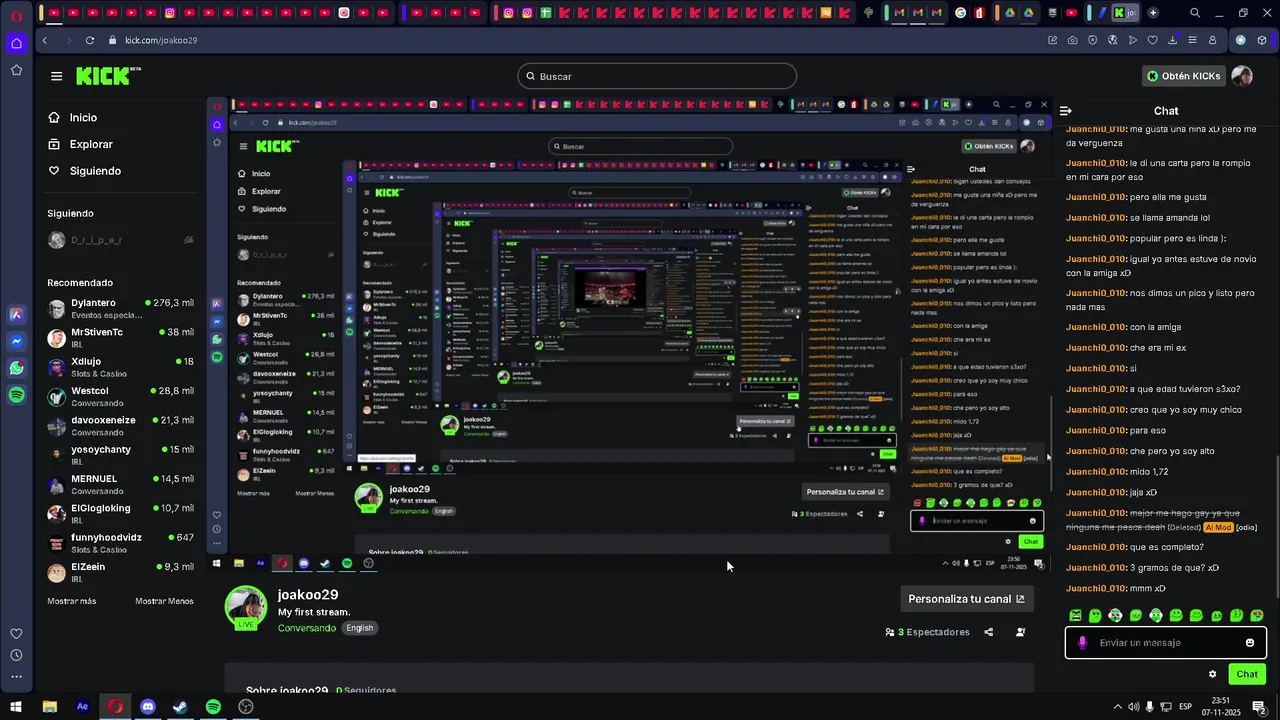
Task: Collapse list with Mostrar Menos
Action: coord(164,601)
